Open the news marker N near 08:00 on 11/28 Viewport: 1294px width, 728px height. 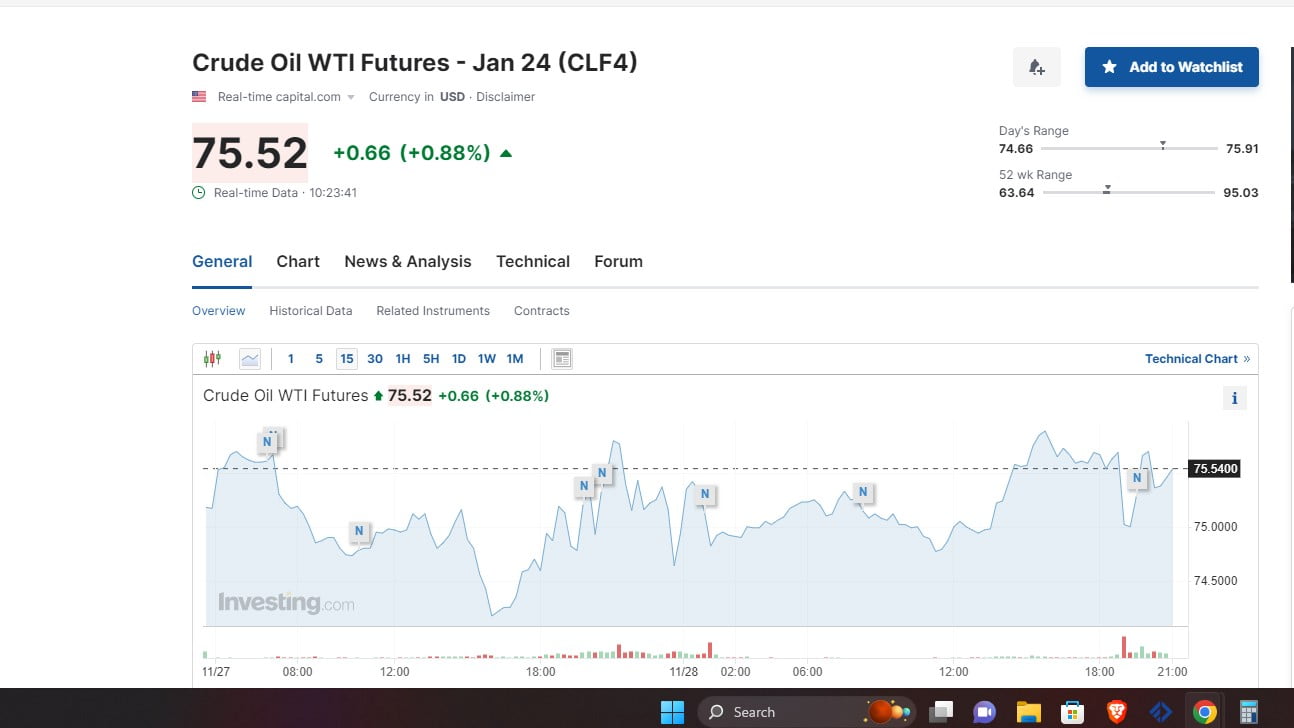(x=863, y=492)
